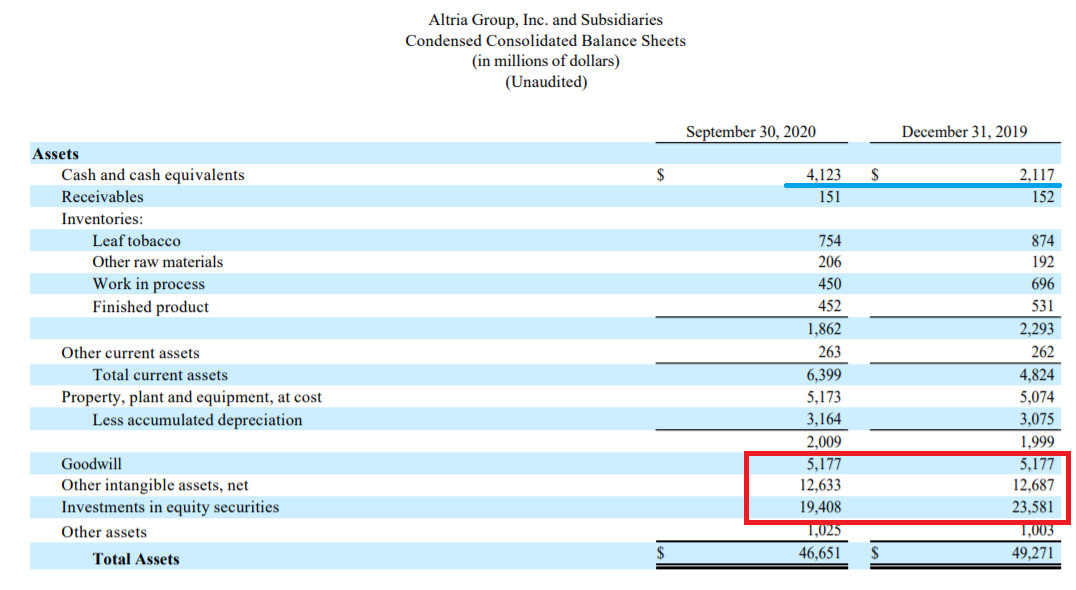This screenshot has height=590, width=1076.
Task: Select the intangible assets value 12,687
Action: tap(1033, 485)
